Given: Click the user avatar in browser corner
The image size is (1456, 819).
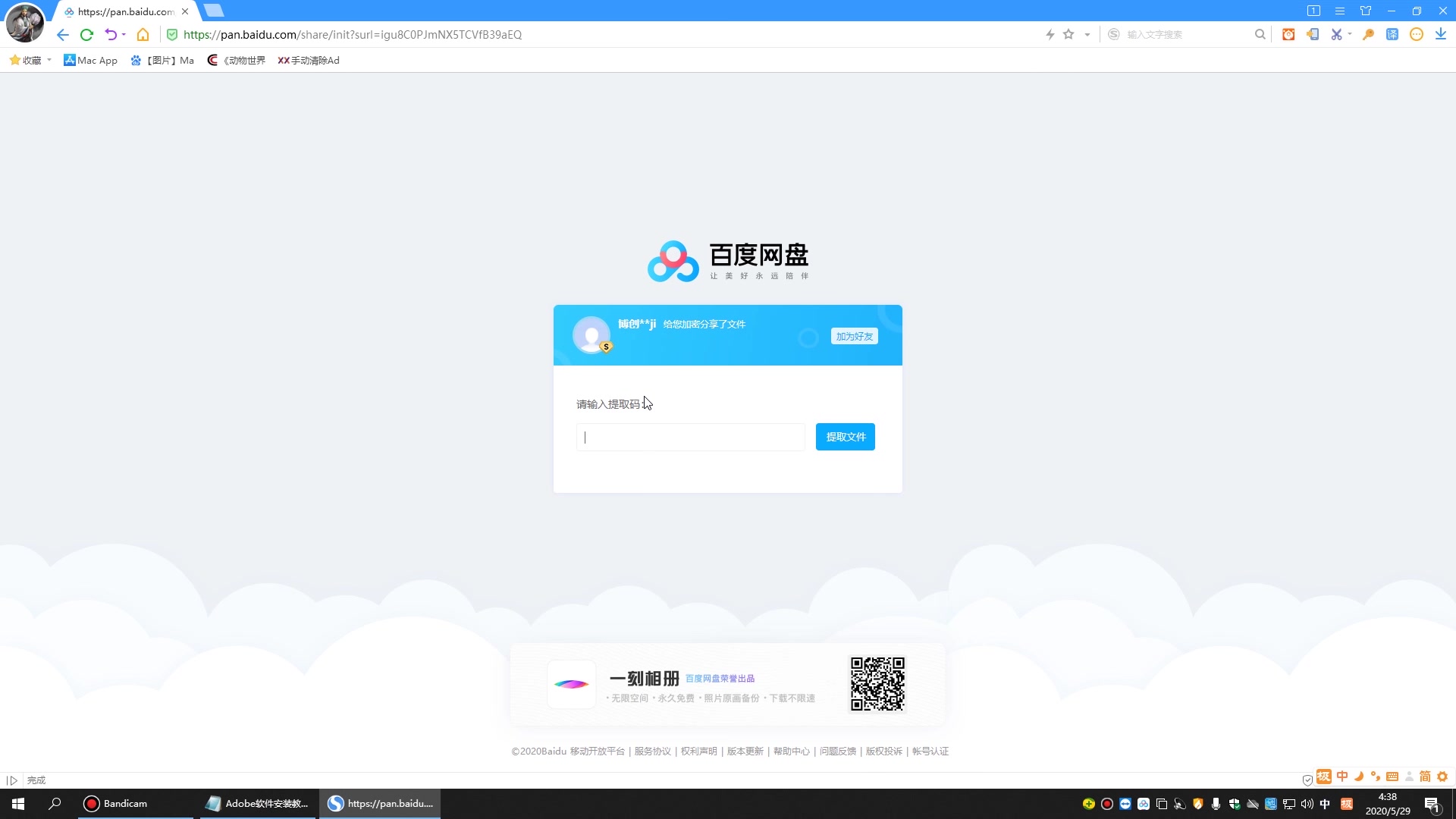Looking at the screenshot, I should [x=25, y=23].
